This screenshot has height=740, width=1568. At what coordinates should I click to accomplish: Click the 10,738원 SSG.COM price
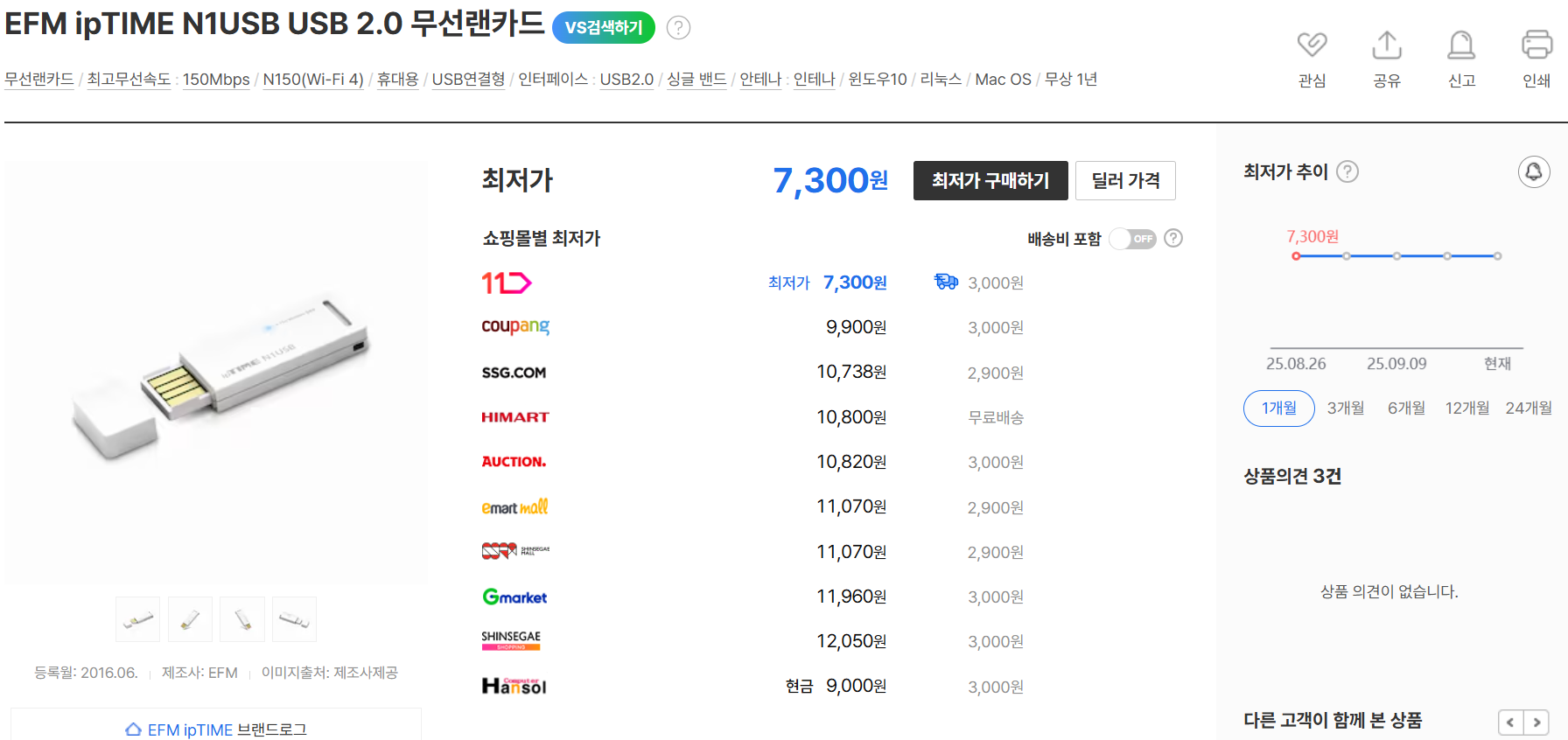click(852, 372)
